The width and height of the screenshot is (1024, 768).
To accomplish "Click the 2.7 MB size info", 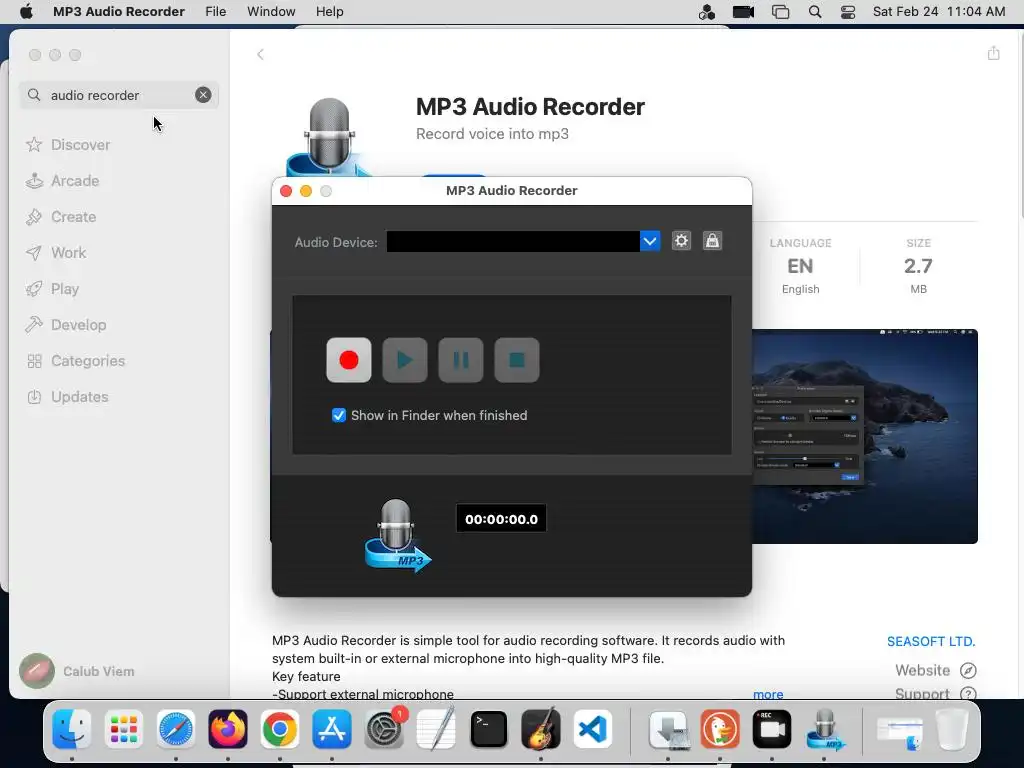I will [x=918, y=266].
